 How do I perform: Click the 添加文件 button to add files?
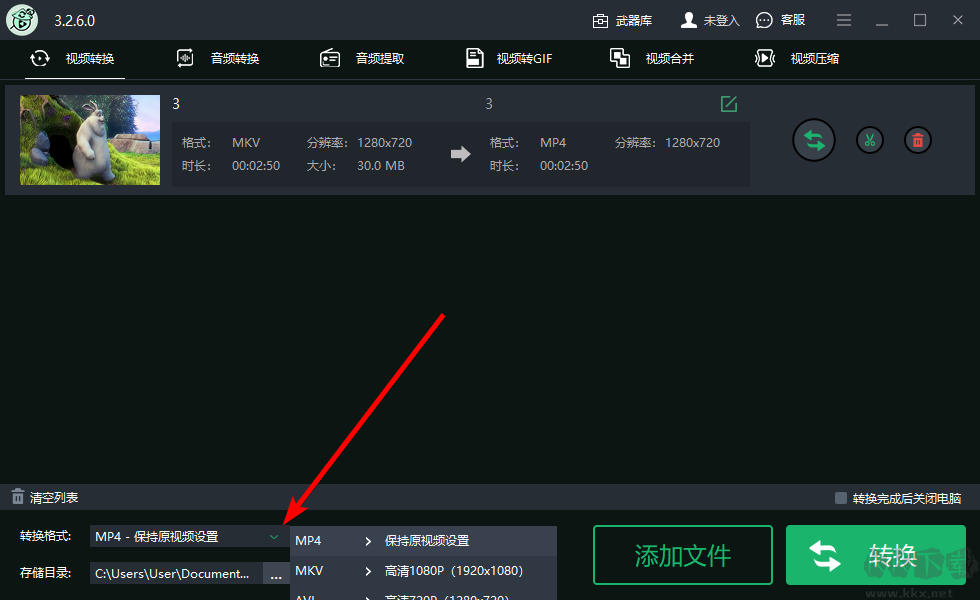tap(682, 555)
